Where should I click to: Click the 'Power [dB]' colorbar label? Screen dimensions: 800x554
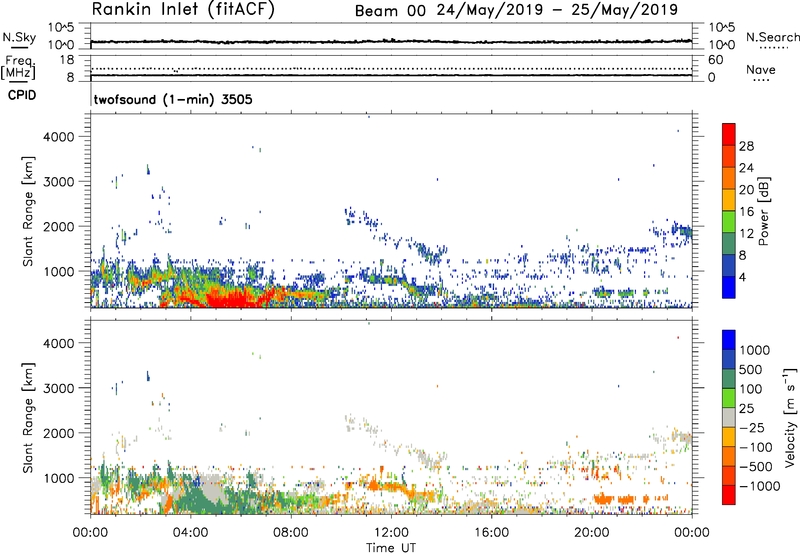(x=763, y=212)
